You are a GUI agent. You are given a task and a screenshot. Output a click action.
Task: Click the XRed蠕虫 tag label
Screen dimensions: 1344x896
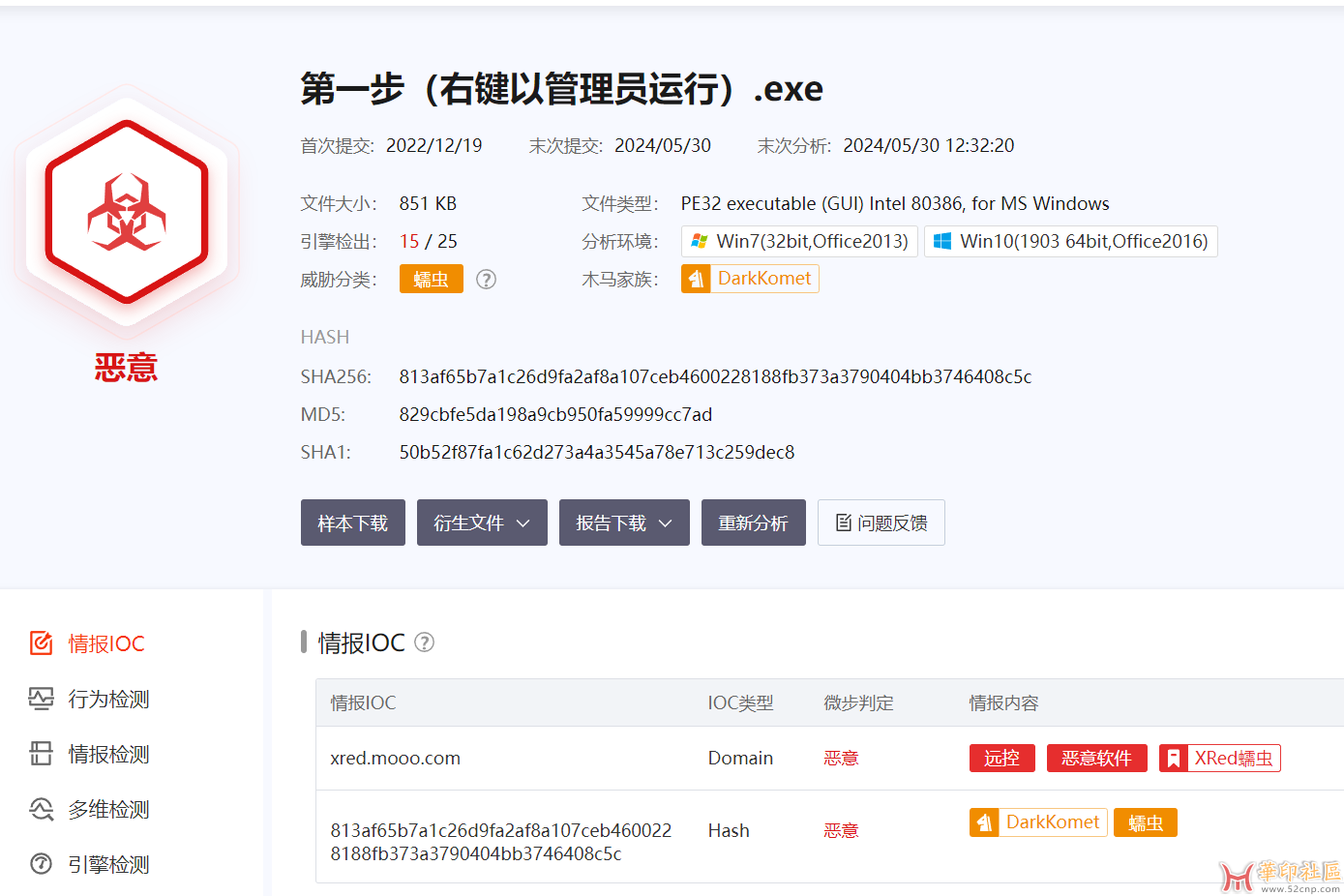click(1234, 759)
